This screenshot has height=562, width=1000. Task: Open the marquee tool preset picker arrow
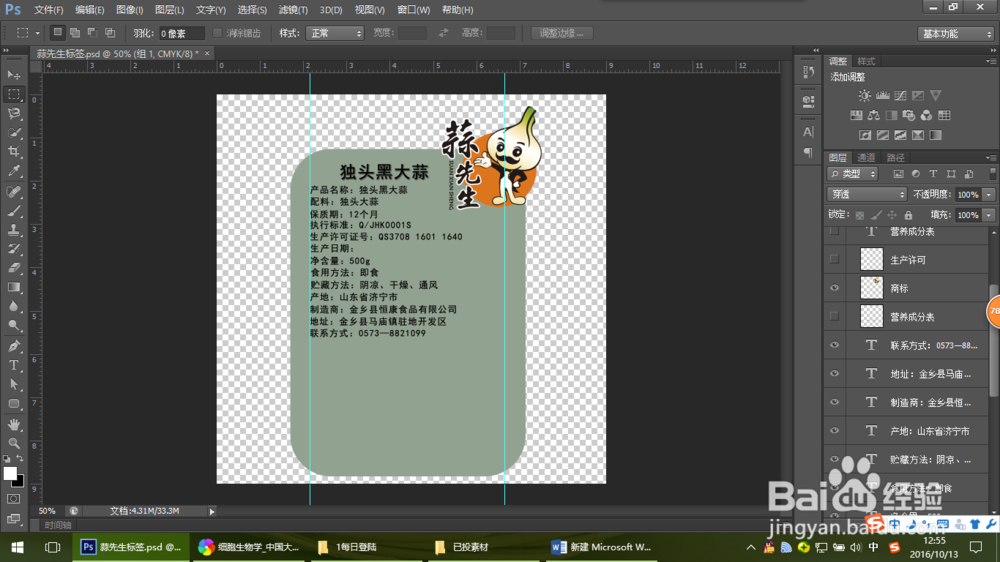click(38, 33)
